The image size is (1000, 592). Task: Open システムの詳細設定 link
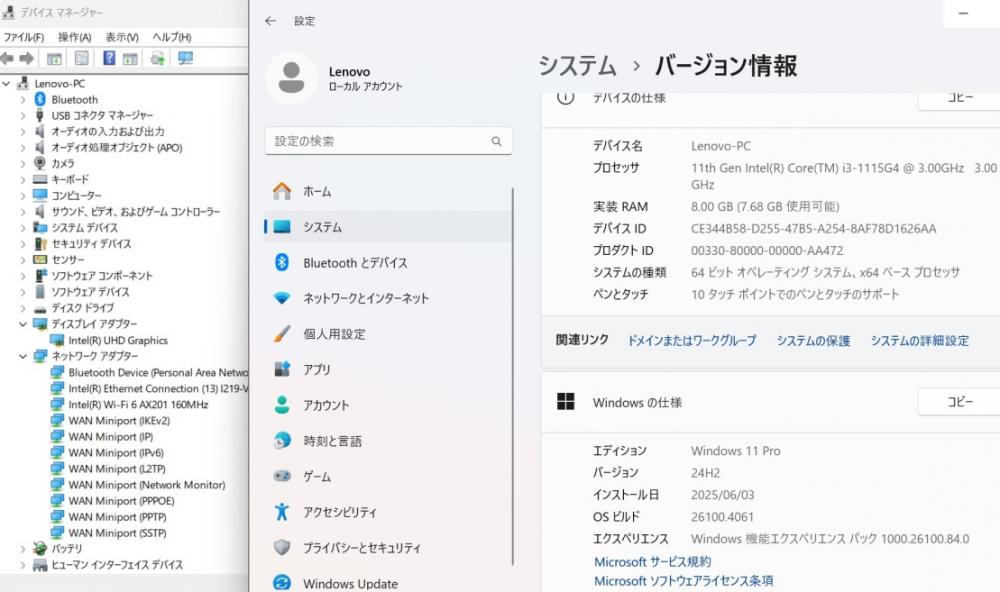tap(920, 341)
